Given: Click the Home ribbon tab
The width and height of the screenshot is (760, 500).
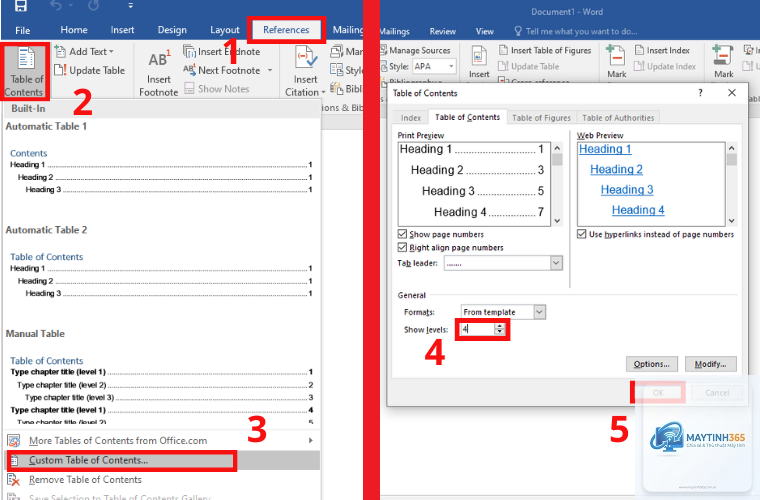Looking at the screenshot, I should click(74, 30).
